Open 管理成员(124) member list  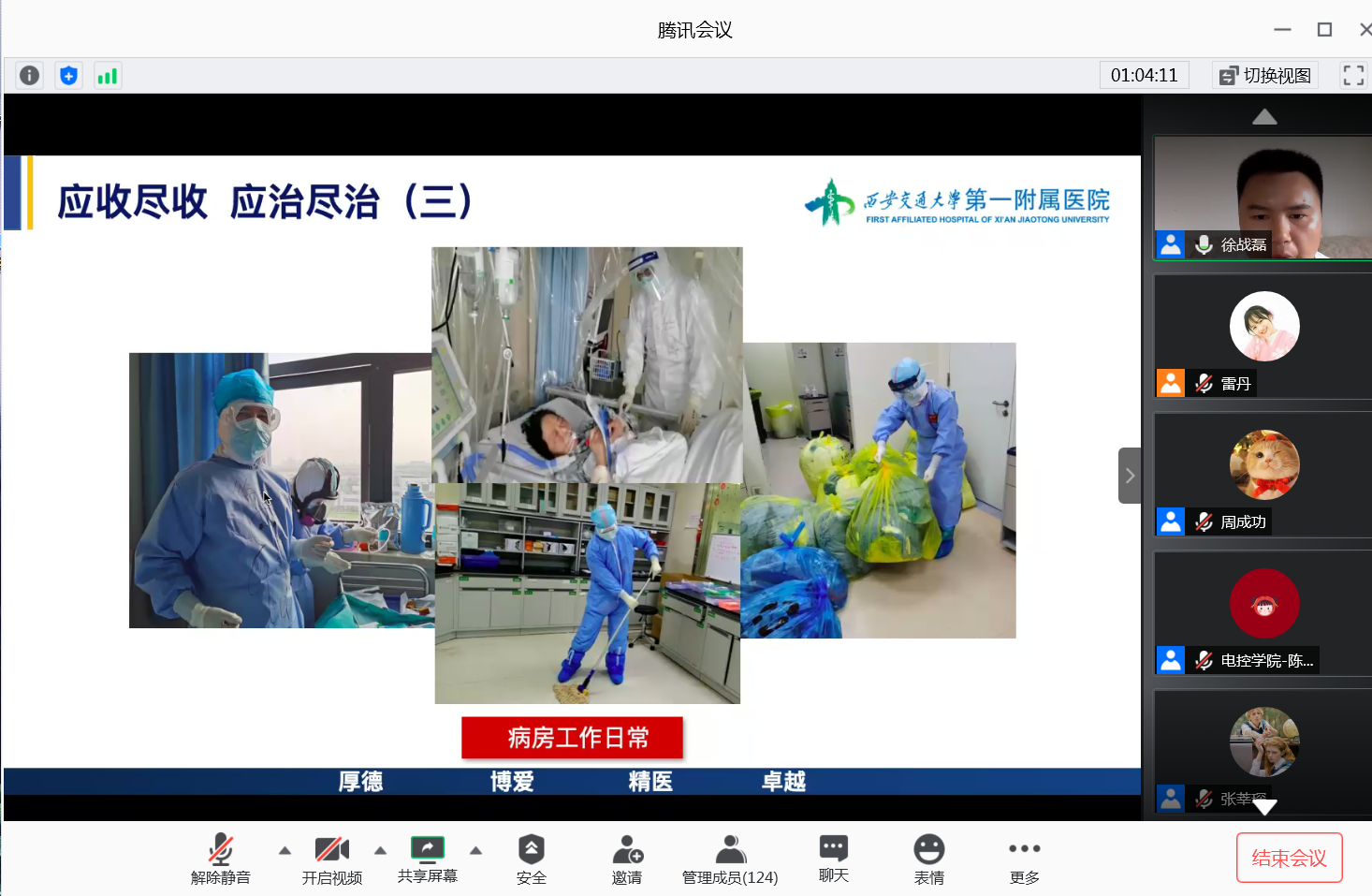point(730,859)
